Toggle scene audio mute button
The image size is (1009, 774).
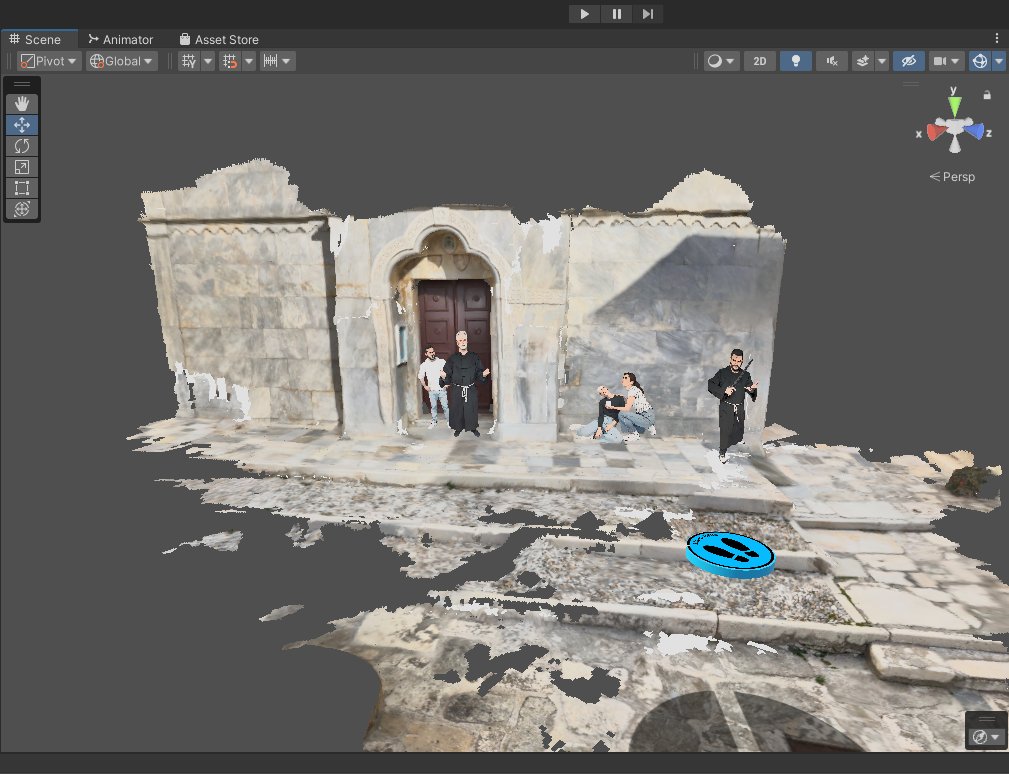point(831,61)
